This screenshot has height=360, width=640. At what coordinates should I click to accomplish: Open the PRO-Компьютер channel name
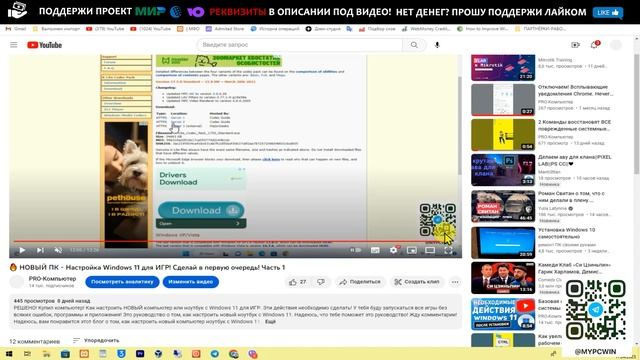(52, 278)
